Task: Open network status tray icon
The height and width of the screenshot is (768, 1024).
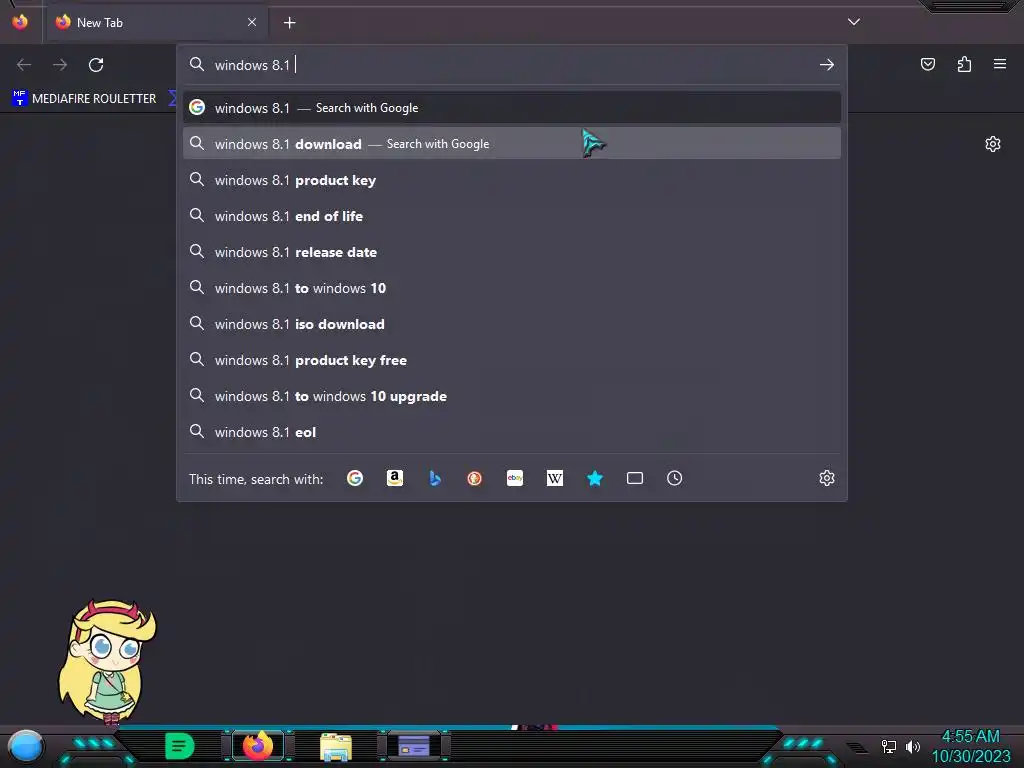Action: tap(889, 746)
